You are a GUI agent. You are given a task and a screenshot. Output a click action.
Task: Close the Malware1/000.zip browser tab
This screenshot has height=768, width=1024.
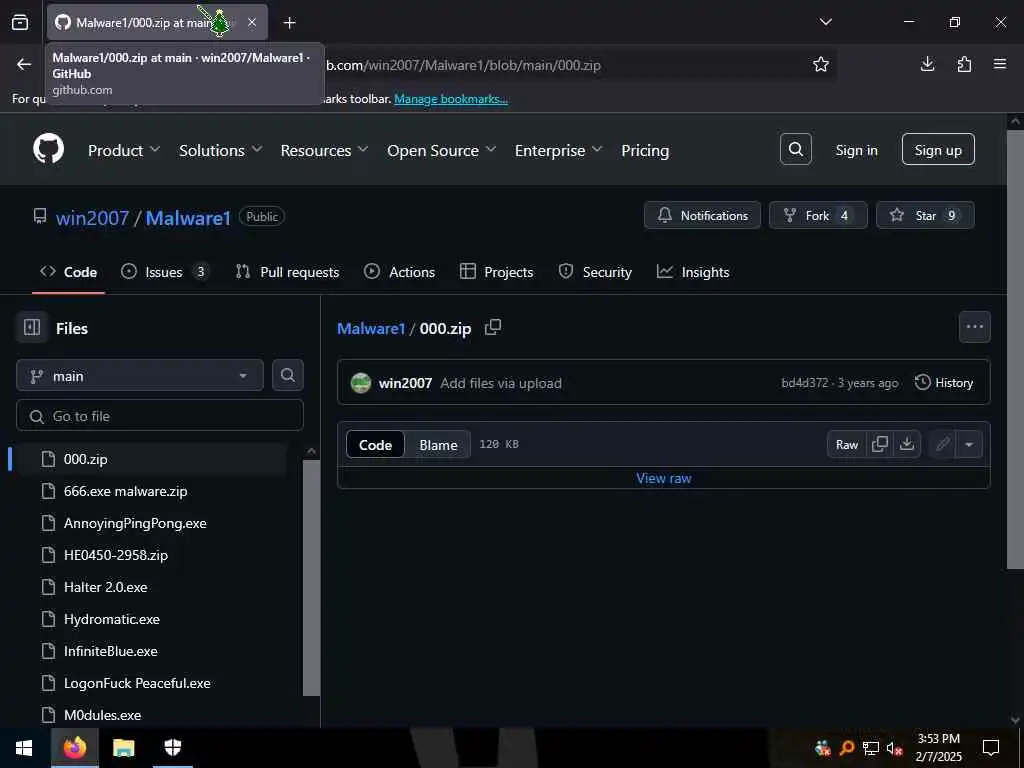[x=252, y=22]
